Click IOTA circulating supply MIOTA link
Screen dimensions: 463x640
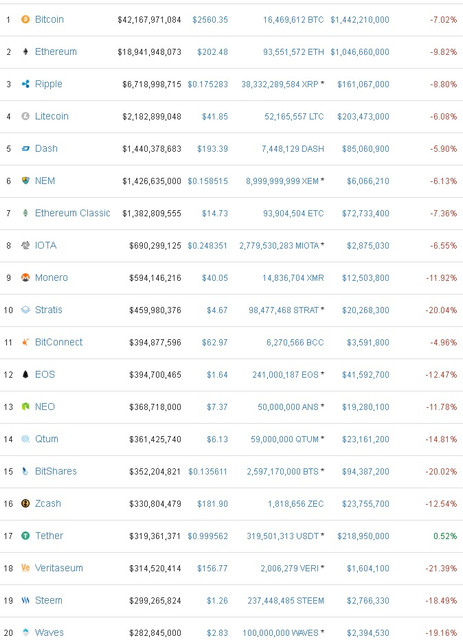pyautogui.click(x=282, y=245)
